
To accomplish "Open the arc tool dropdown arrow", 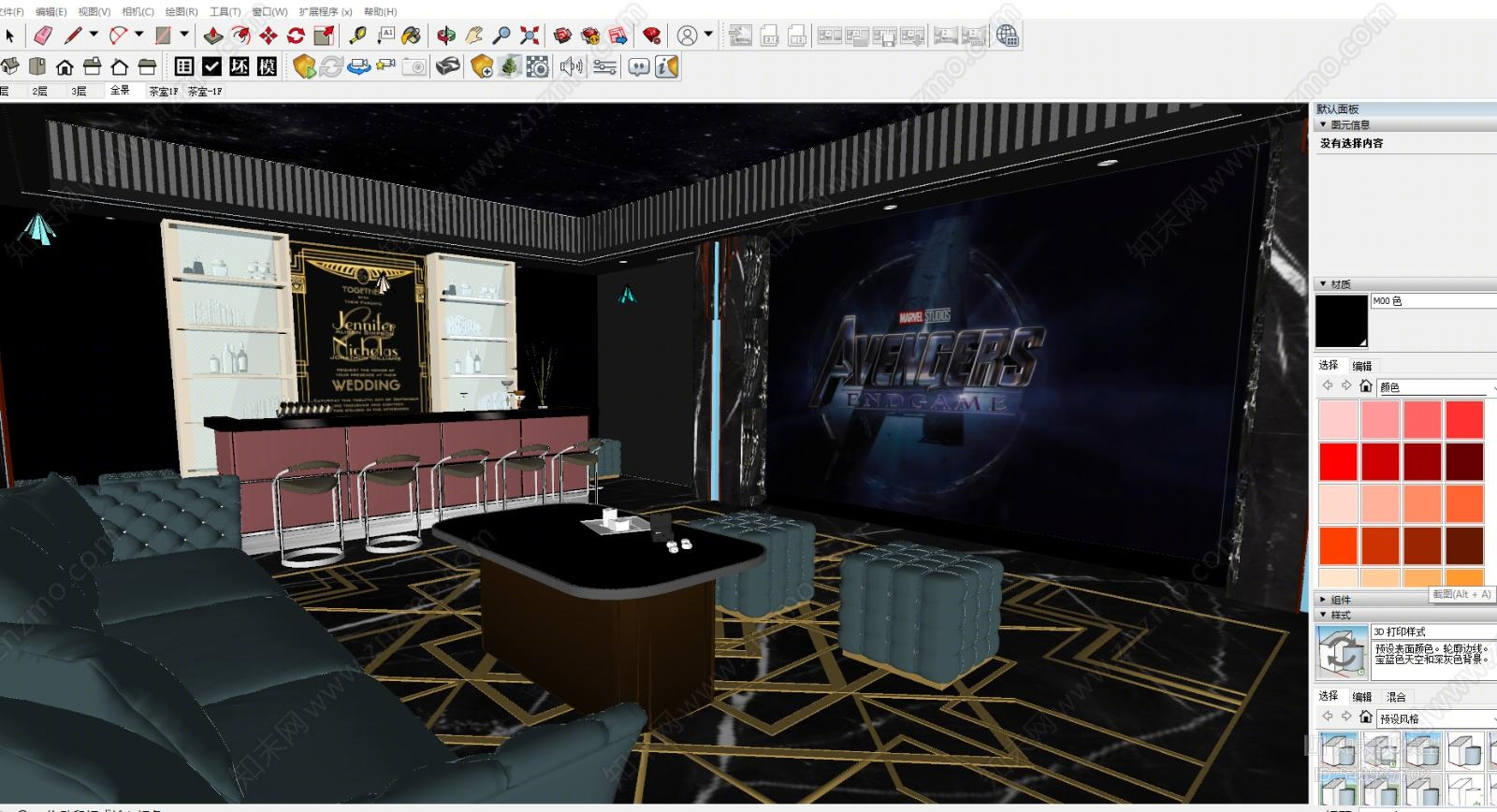I will (x=139, y=35).
